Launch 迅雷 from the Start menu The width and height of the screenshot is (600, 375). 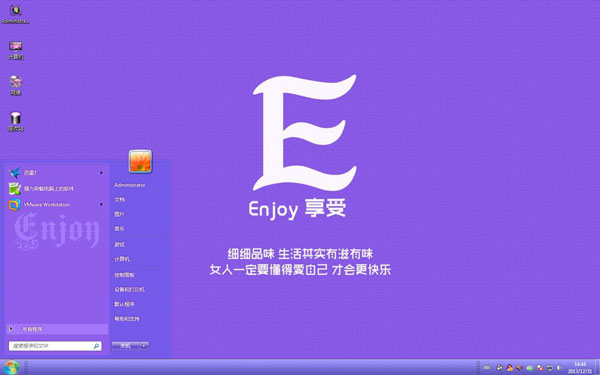[x=56, y=173]
